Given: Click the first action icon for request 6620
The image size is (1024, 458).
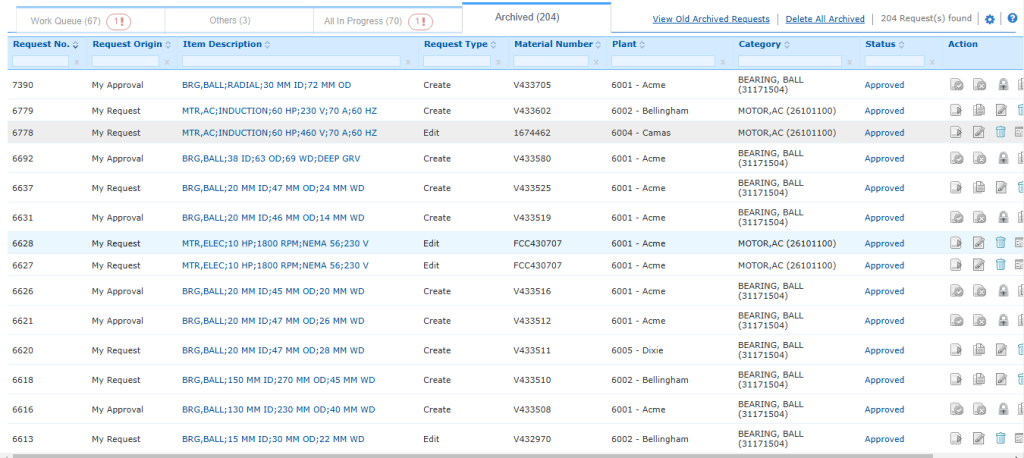Looking at the screenshot, I should 957,350.
